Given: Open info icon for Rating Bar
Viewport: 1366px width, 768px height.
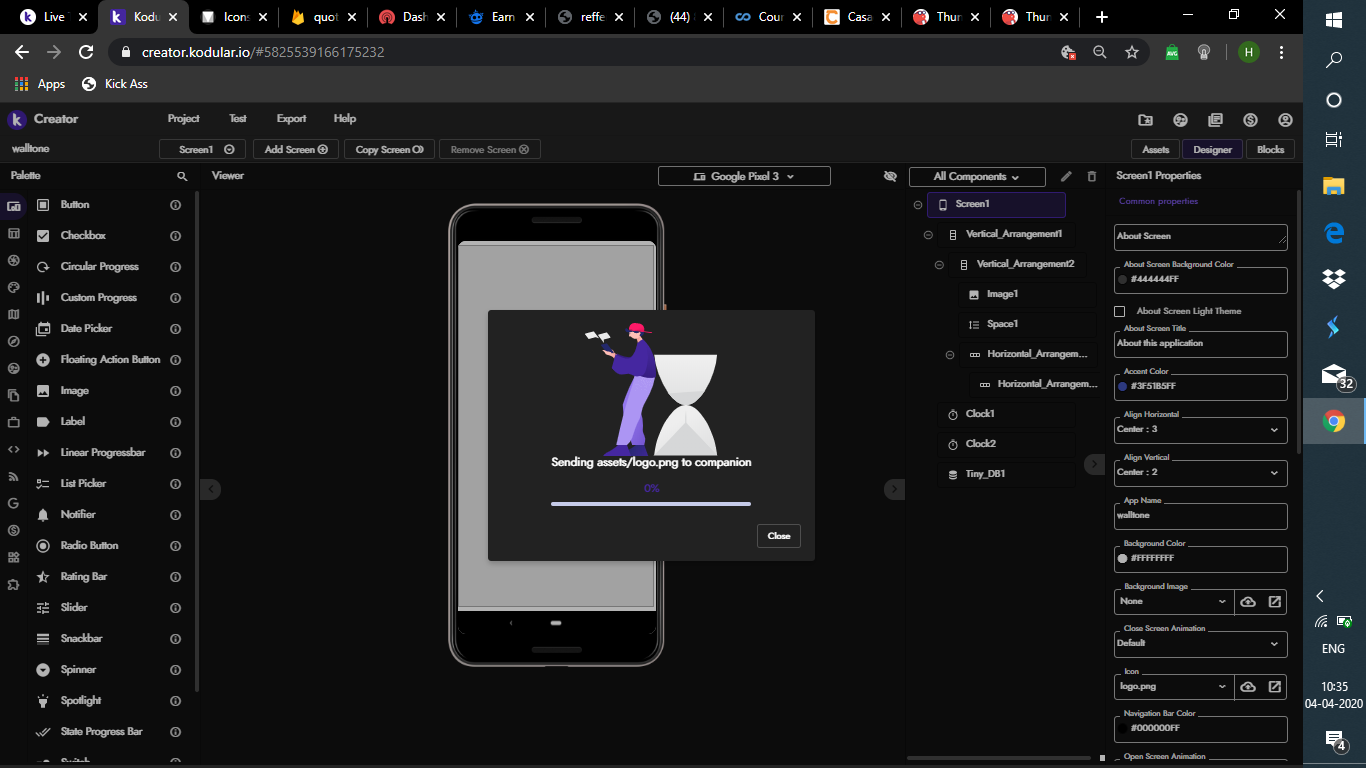Looking at the screenshot, I should pos(175,577).
